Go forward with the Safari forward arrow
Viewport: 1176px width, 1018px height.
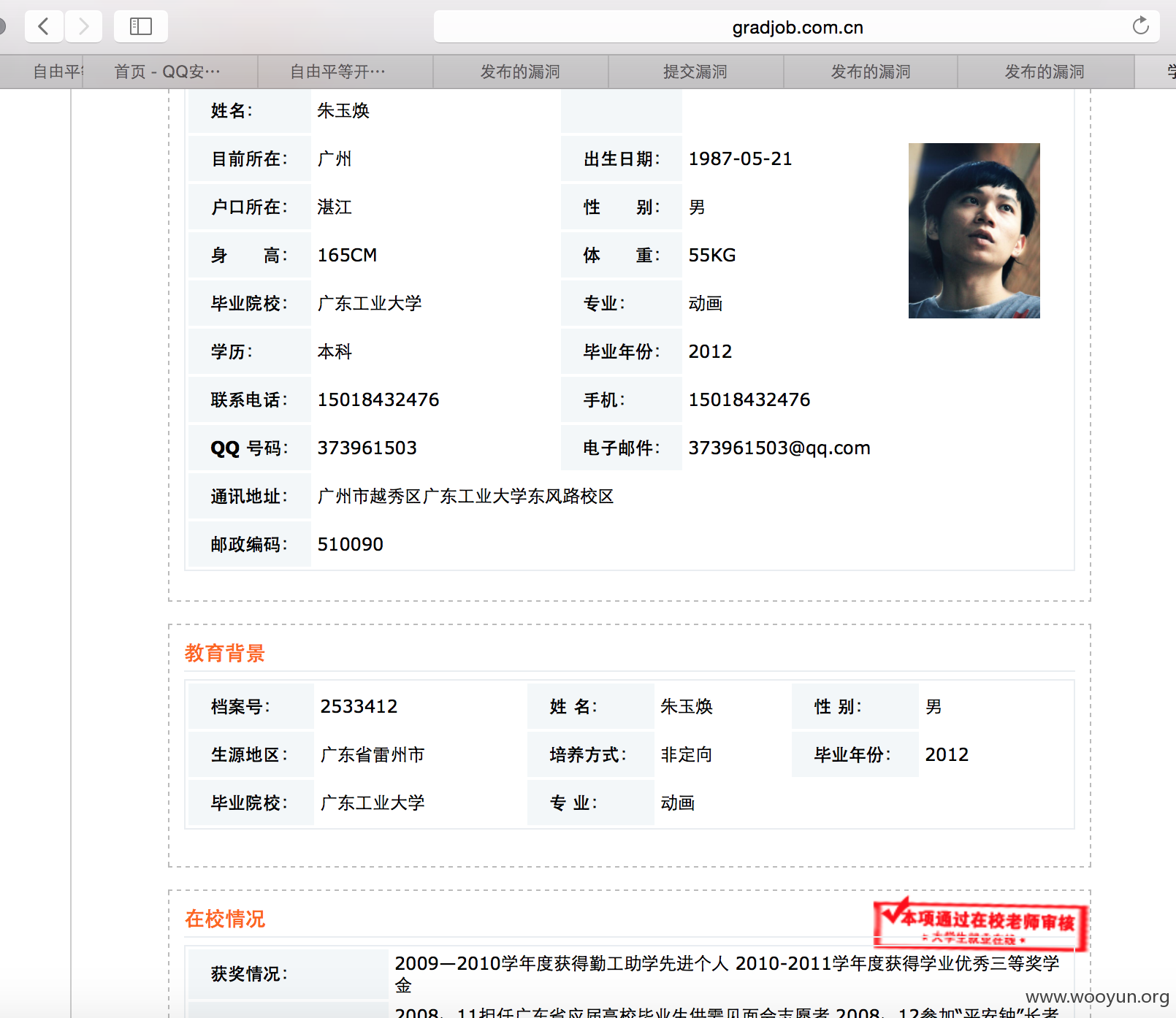click(x=83, y=26)
